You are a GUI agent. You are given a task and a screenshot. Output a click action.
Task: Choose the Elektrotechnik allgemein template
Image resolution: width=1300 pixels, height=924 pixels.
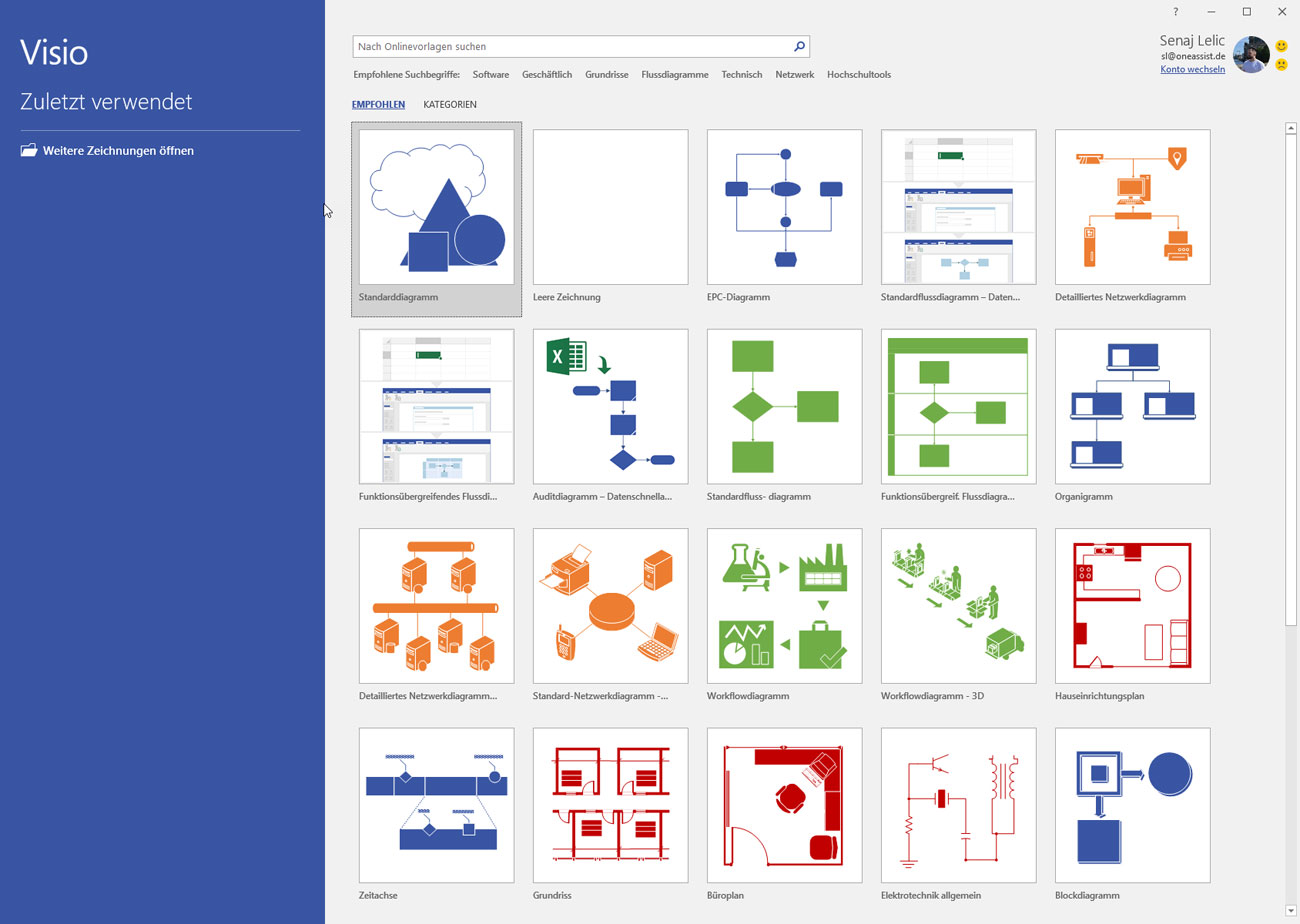959,805
